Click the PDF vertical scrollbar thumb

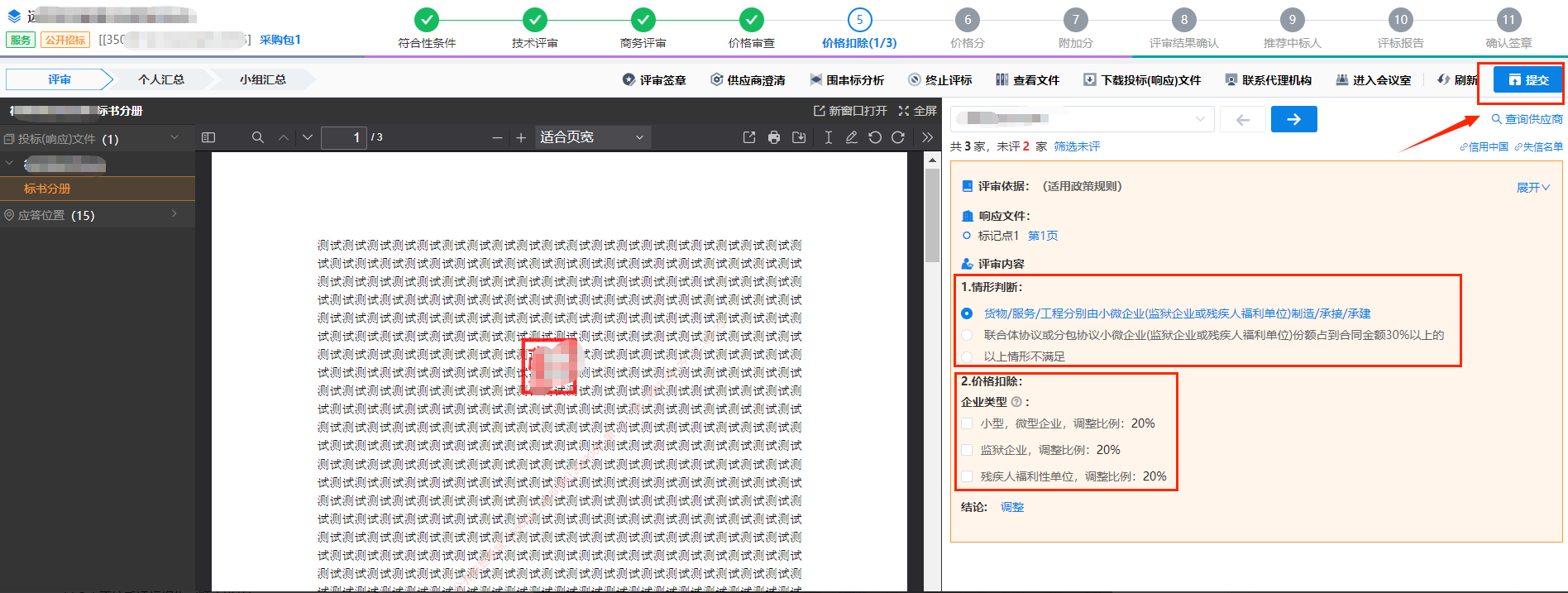932,215
